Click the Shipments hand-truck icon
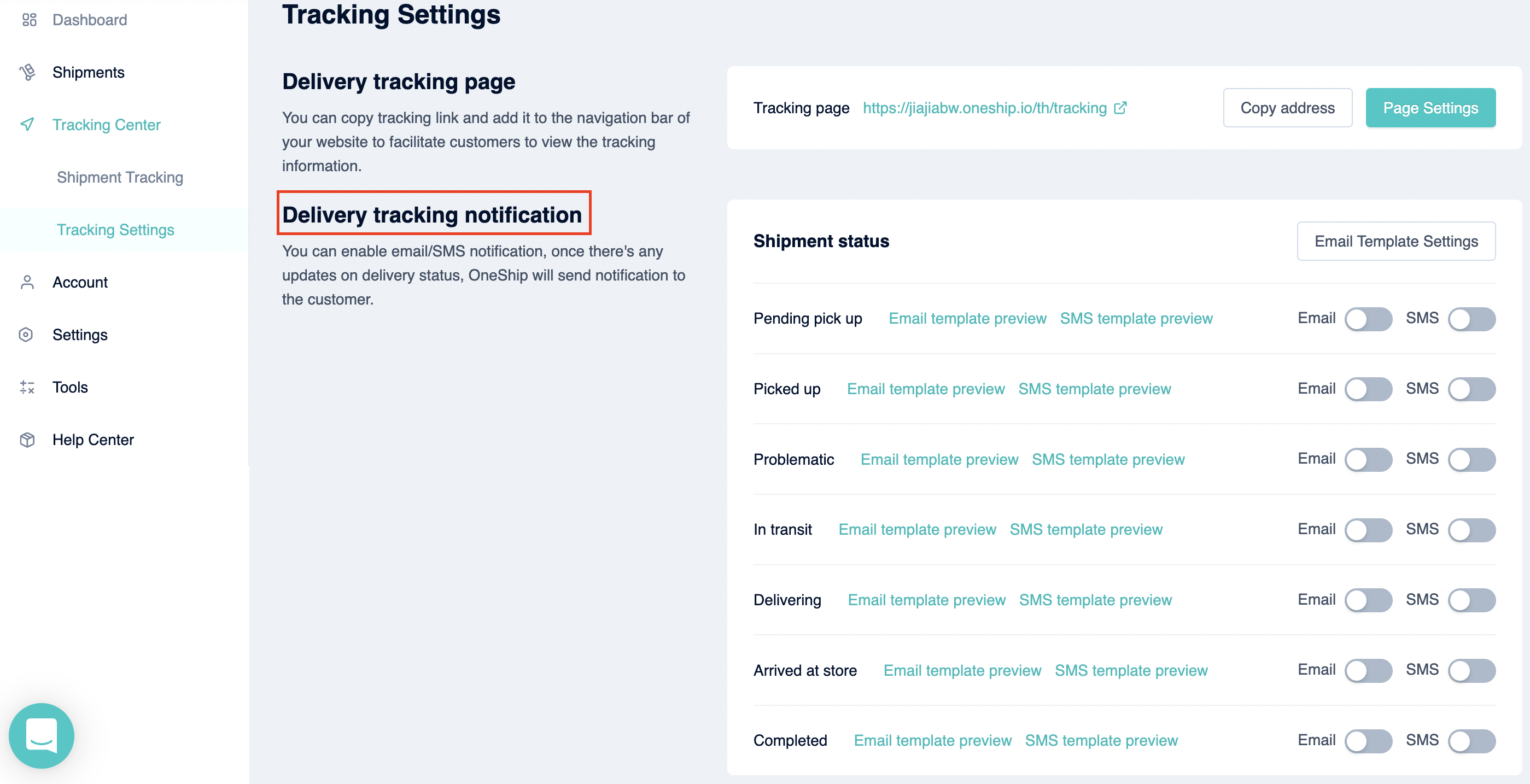The width and height of the screenshot is (1530, 784). coord(27,73)
